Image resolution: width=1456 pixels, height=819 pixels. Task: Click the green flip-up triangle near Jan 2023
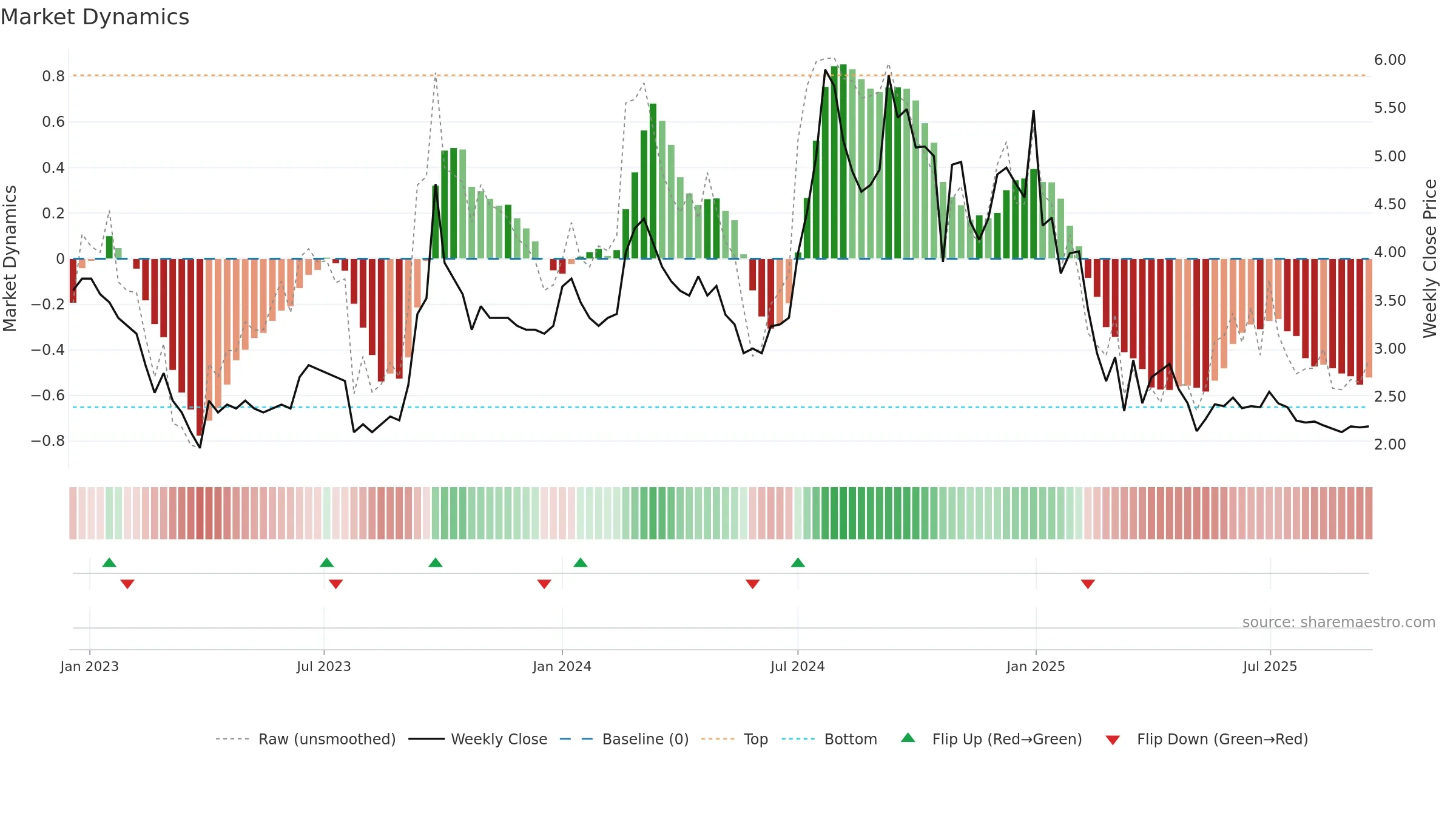click(109, 563)
